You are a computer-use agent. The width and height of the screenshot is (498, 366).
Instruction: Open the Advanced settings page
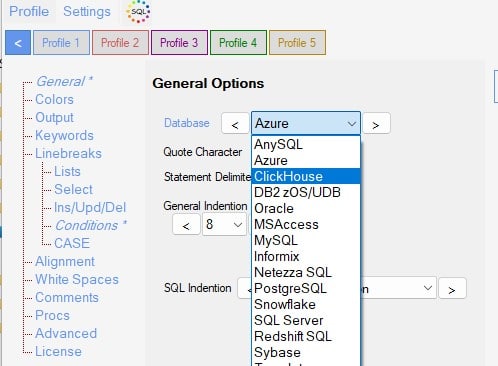tap(66, 333)
